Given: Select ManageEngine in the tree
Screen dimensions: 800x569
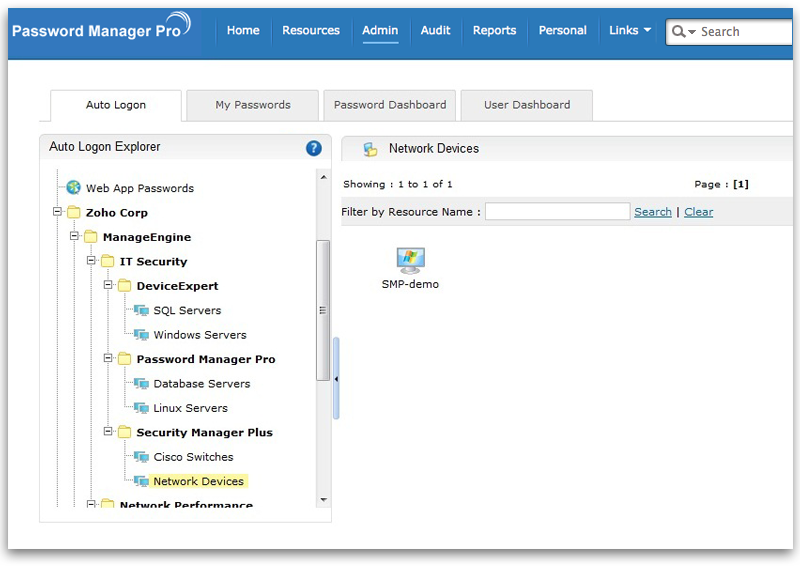Looking at the screenshot, I should coord(147,237).
